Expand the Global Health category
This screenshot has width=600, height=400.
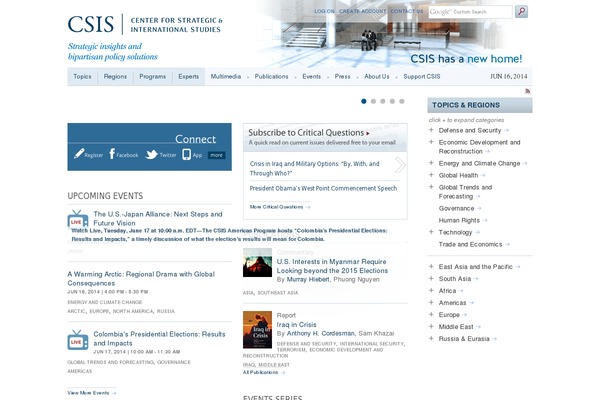(431, 175)
